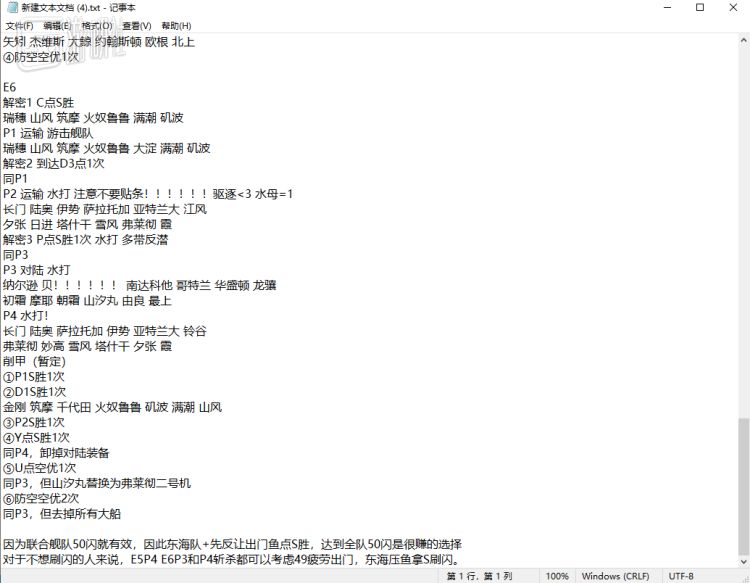The width and height of the screenshot is (750, 583).
Task: Click the line '解密3 P点S胜1次 水打 多带反潜'
Action: tap(86, 240)
